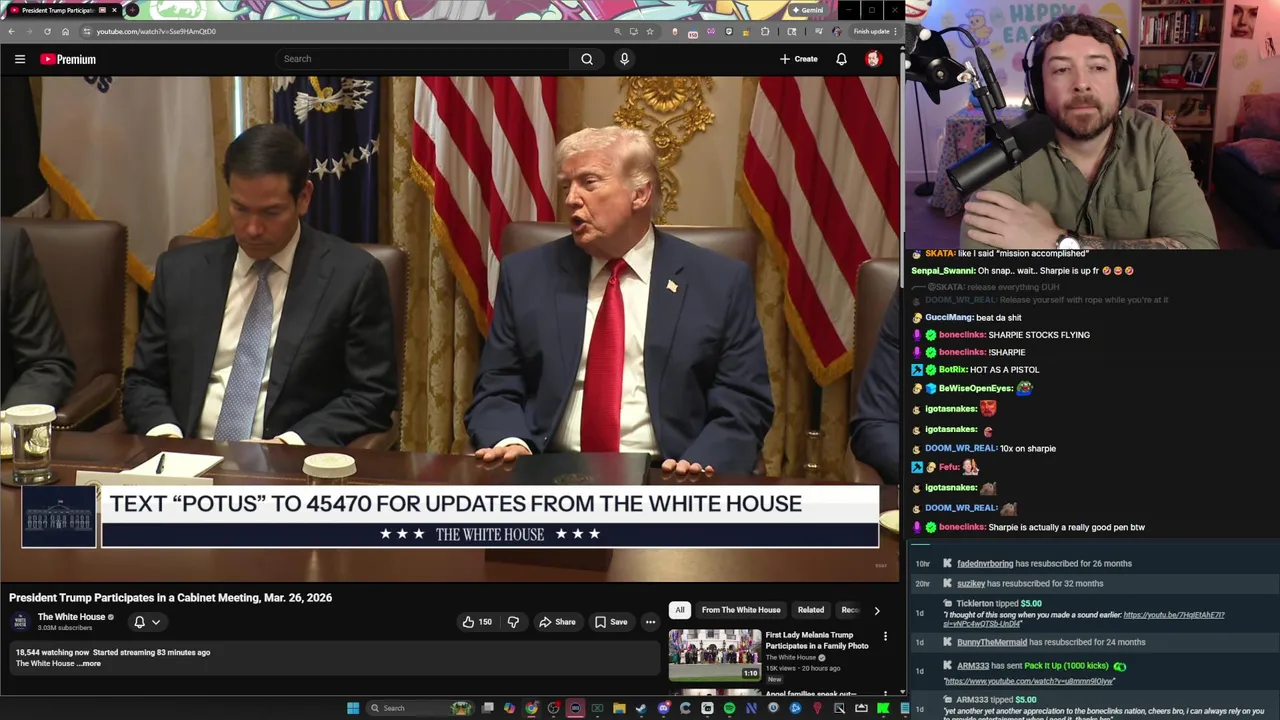
Task: Click BotRix 'HOT AS A PISTOL' message
Action: pyautogui.click(x=1004, y=370)
